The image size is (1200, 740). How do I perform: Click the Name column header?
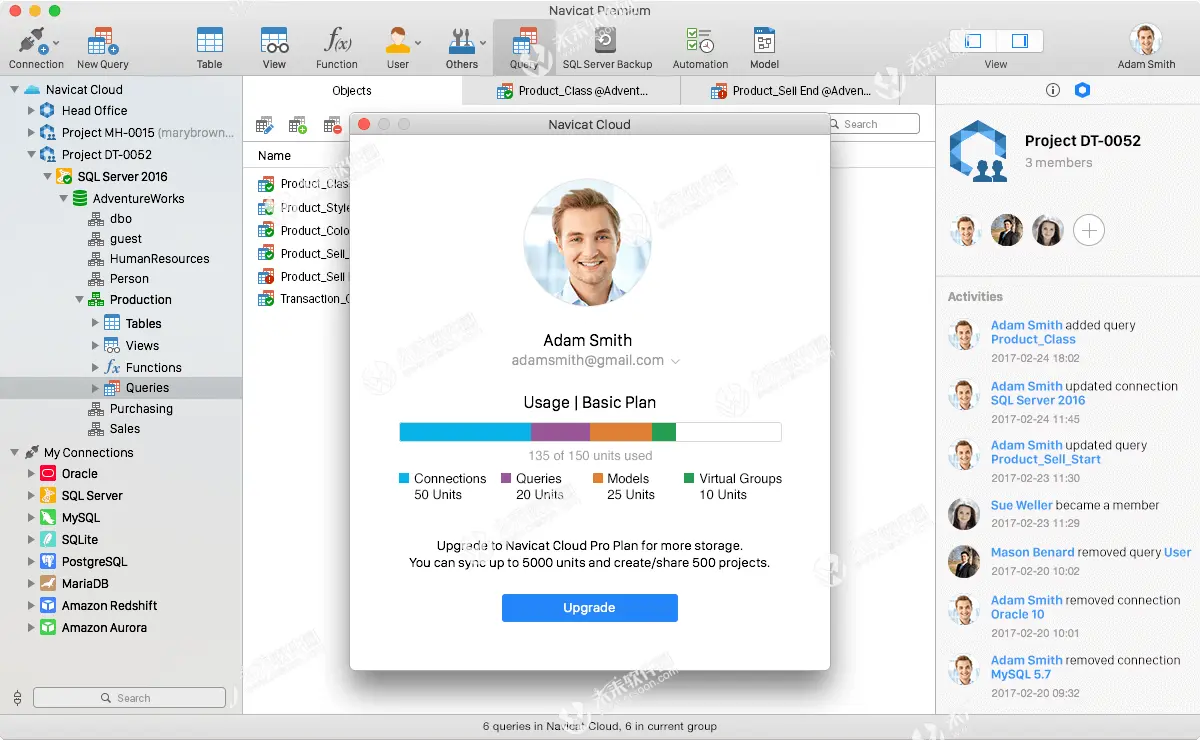pos(275,156)
